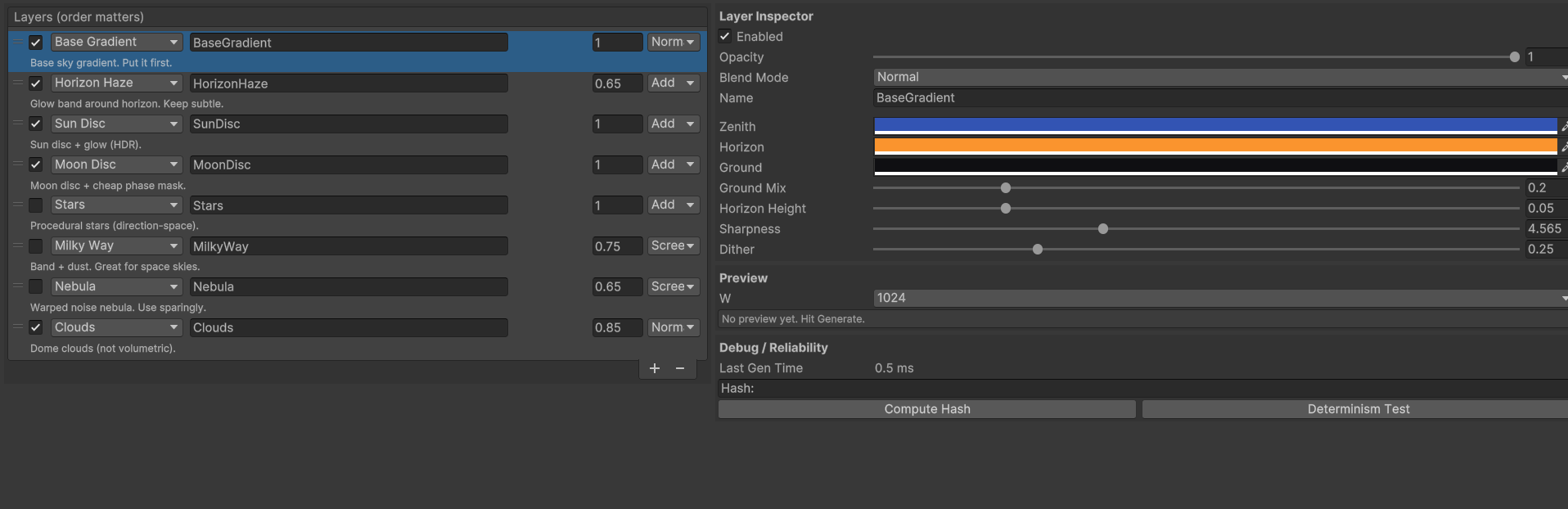Click the Milky Way row drag handle

(x=18, y=245)
